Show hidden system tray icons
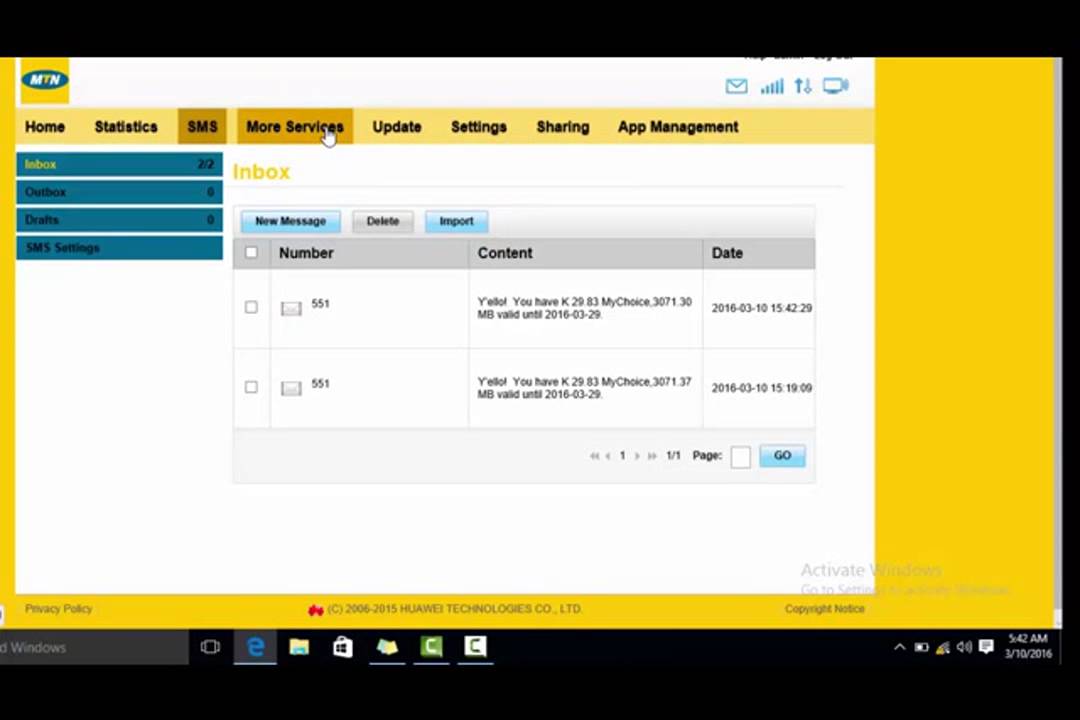1080x720 pixels. pyautogui.click(x=900, y=647)
